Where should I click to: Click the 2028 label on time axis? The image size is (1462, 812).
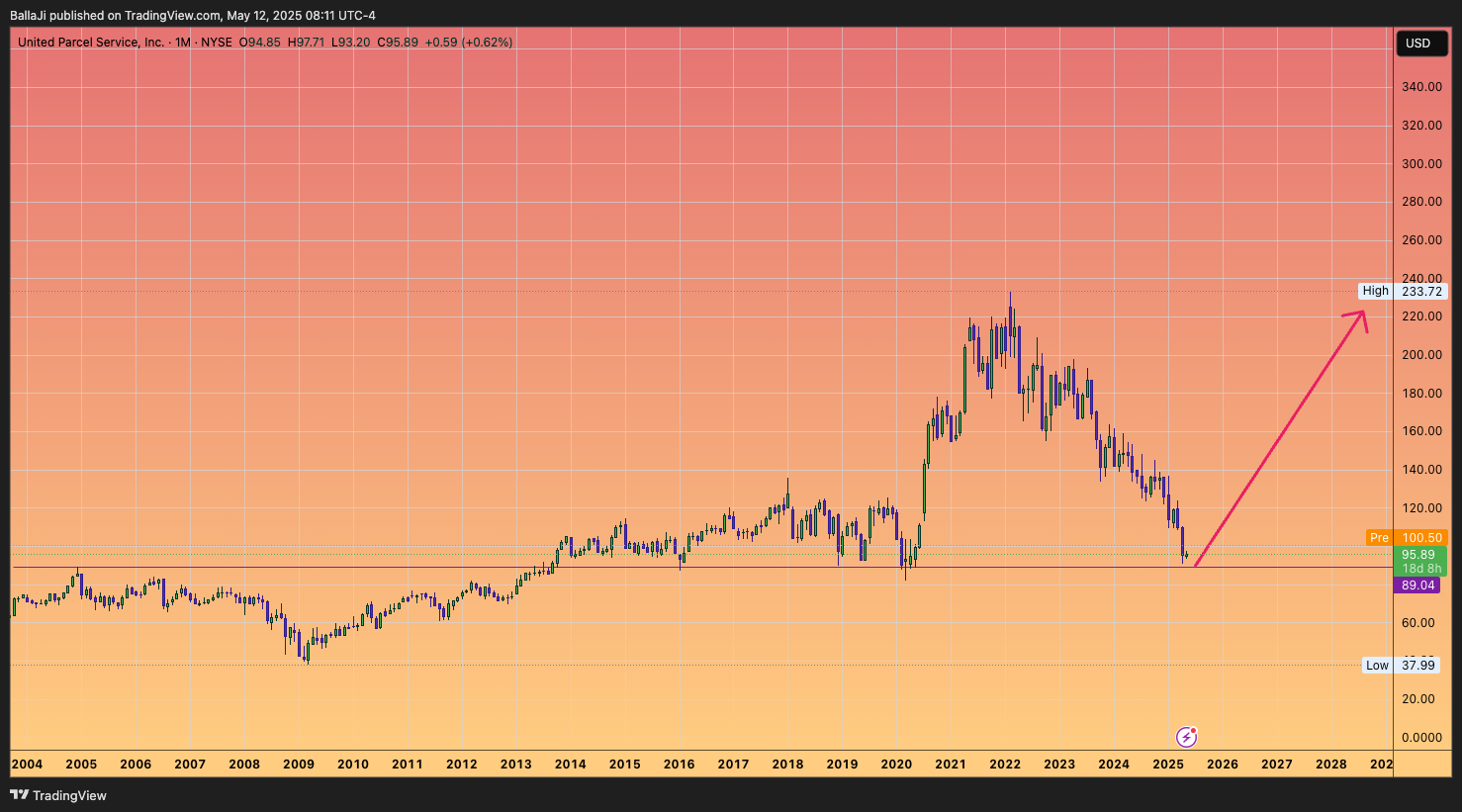point(1331,764)
